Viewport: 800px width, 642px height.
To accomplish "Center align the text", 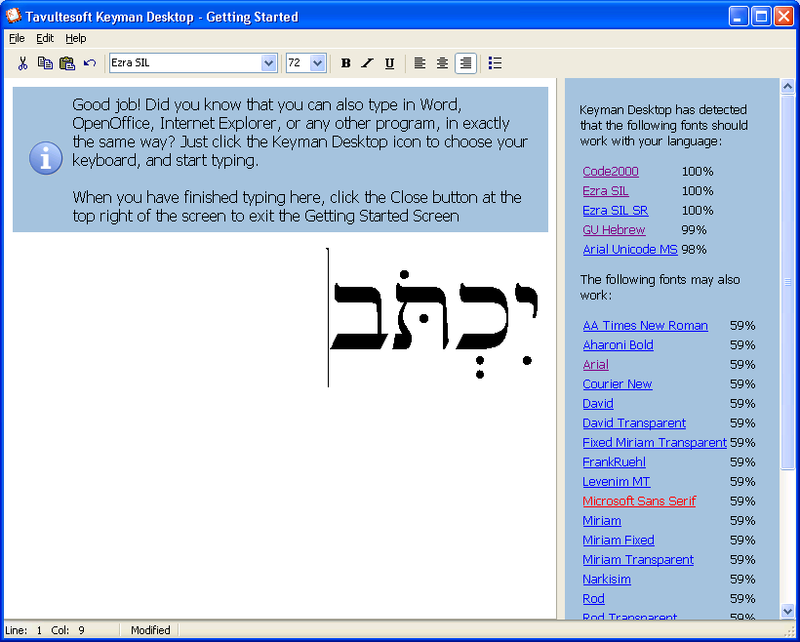I will click(x=442, y=63).
